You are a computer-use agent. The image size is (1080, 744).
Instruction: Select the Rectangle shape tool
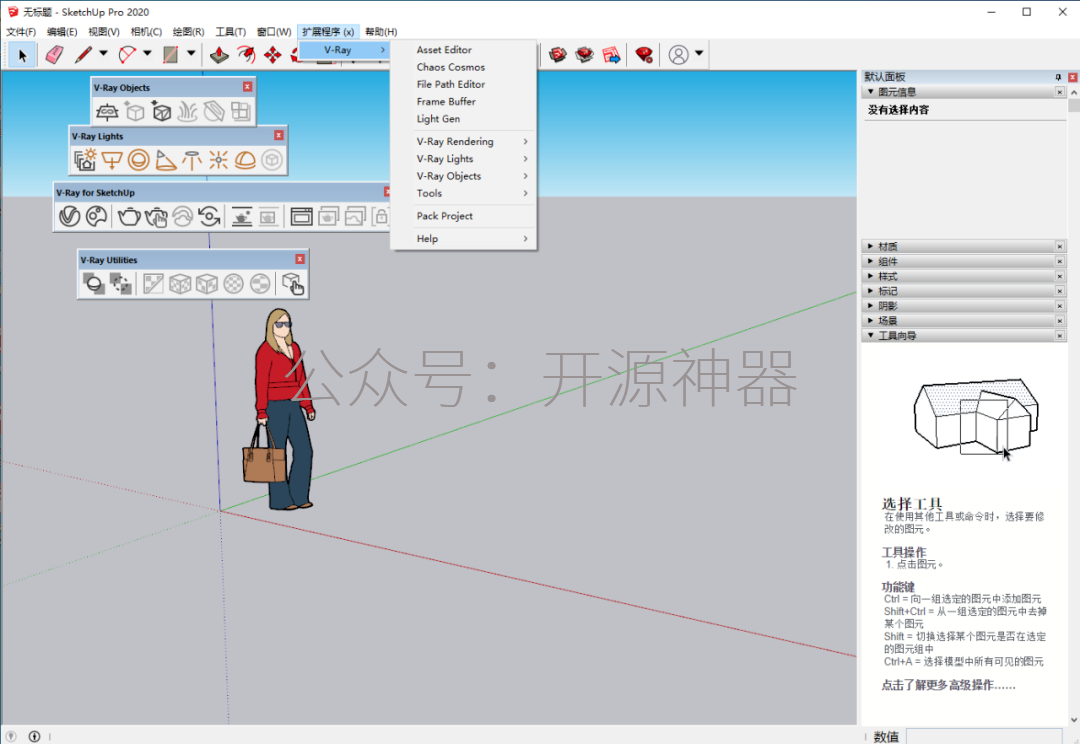point(170,54)
